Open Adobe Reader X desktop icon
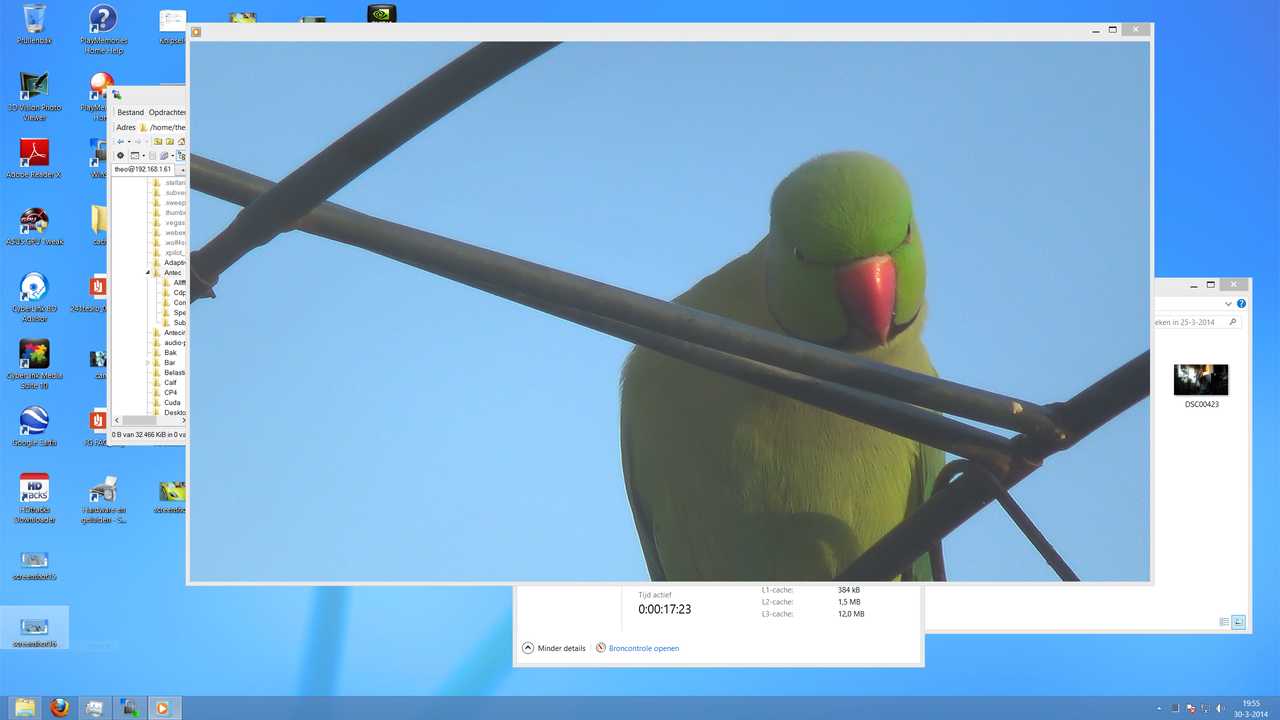Viewport: 1280px width, 720px height. click(x=34, y=159)
